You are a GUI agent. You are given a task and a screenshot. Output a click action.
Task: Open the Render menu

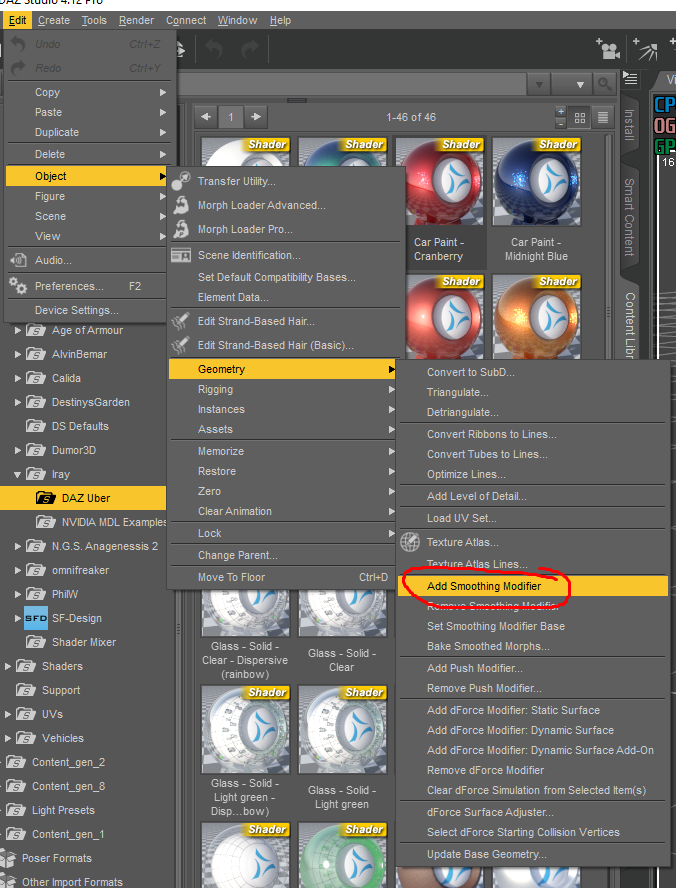(x=136, y=20)
